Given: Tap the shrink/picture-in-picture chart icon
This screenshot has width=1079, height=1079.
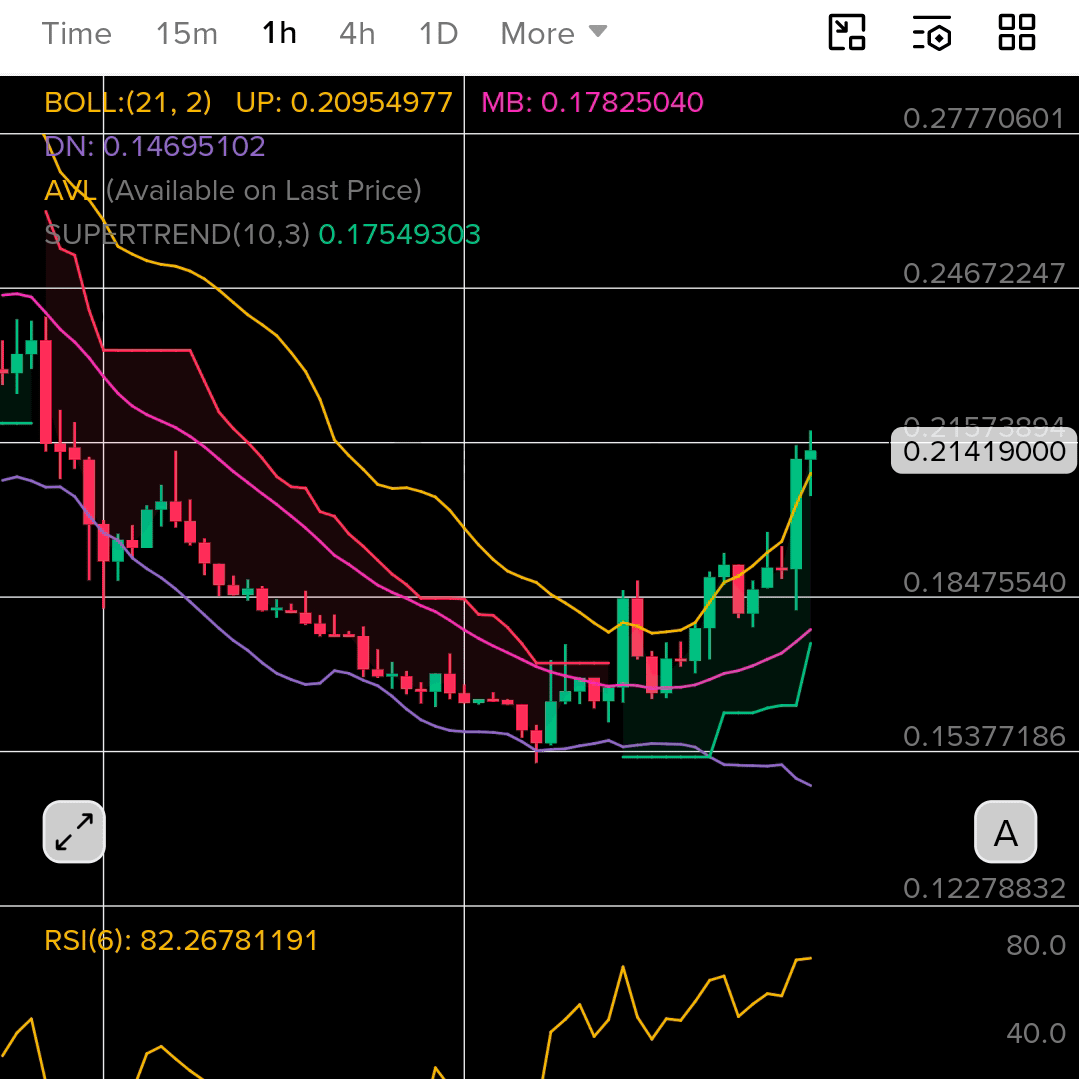Looking at the screenshot, I should 846,32.
